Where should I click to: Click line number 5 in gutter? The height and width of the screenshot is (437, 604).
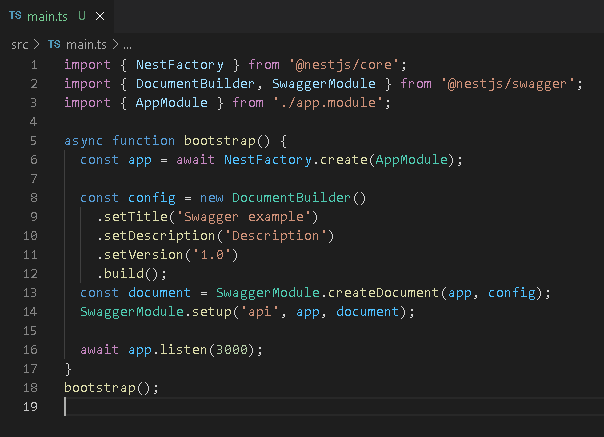(x=34, y=141)
